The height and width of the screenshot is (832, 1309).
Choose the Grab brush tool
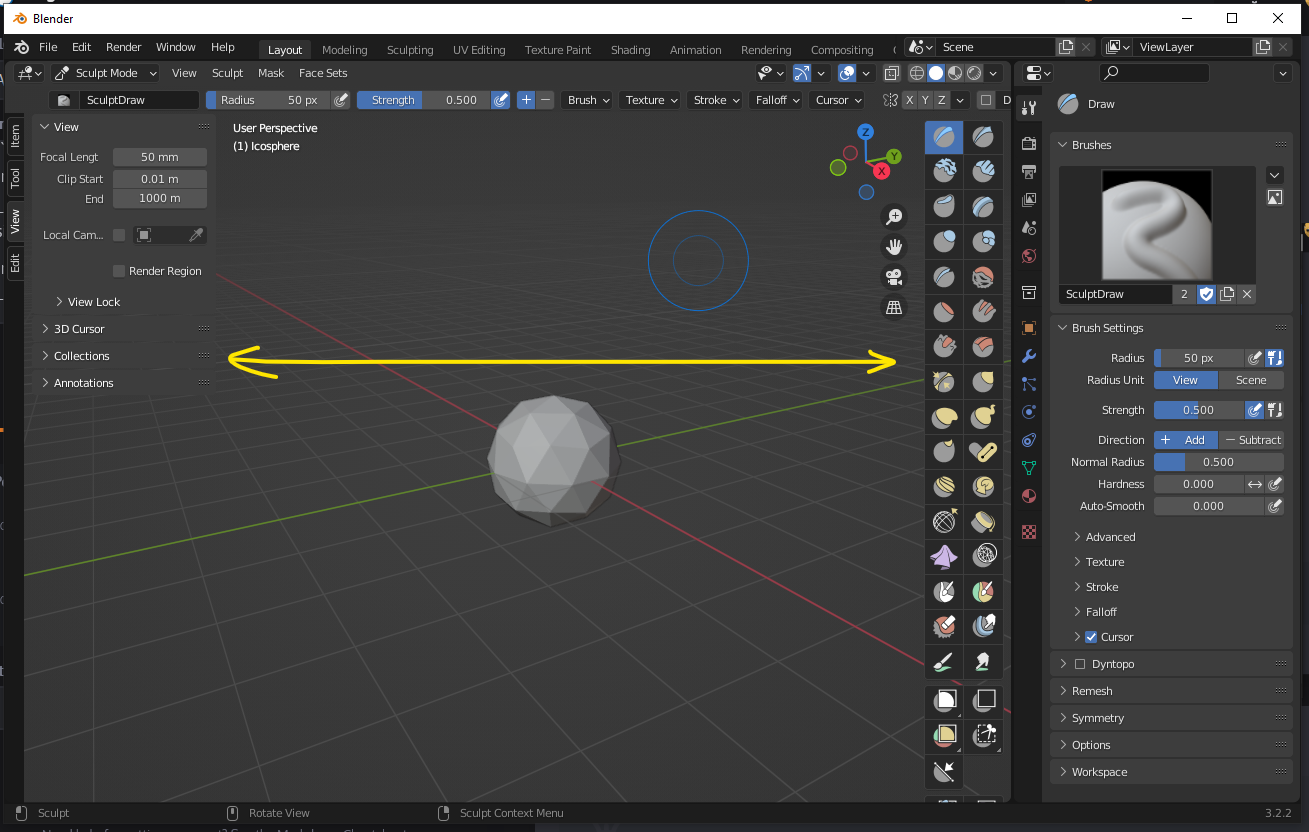click(x=984, y=382)
